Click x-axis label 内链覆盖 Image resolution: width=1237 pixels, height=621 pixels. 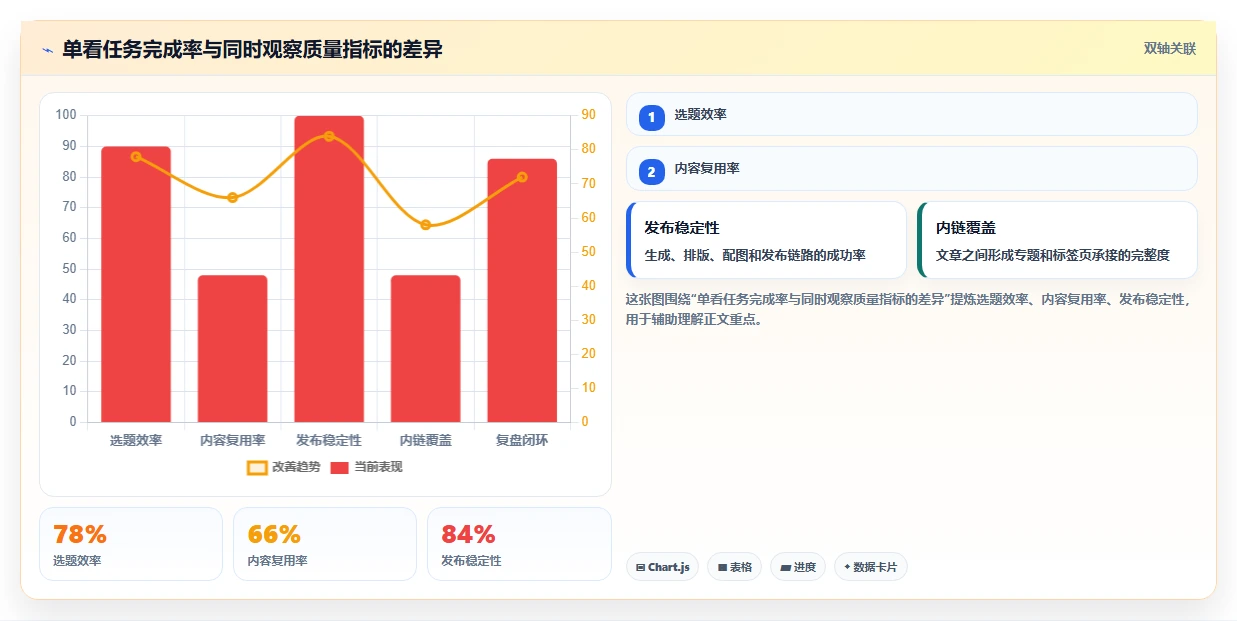[x=425, y=440]
